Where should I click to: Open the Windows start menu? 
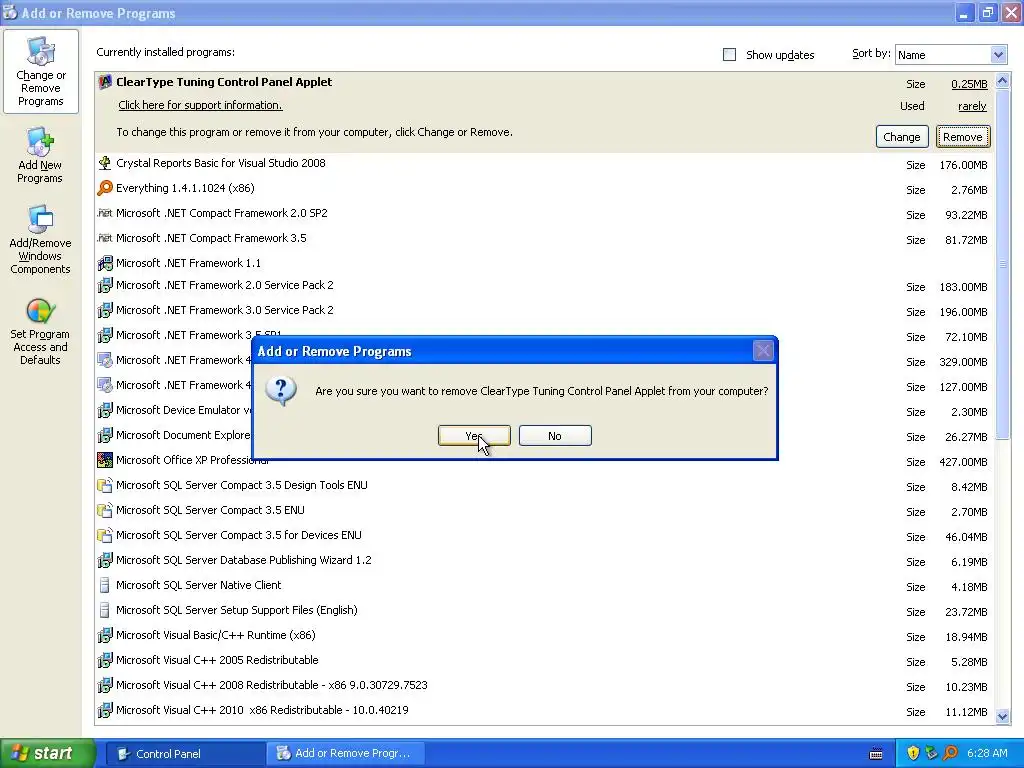pyautogui.click(x=48, y=753)
